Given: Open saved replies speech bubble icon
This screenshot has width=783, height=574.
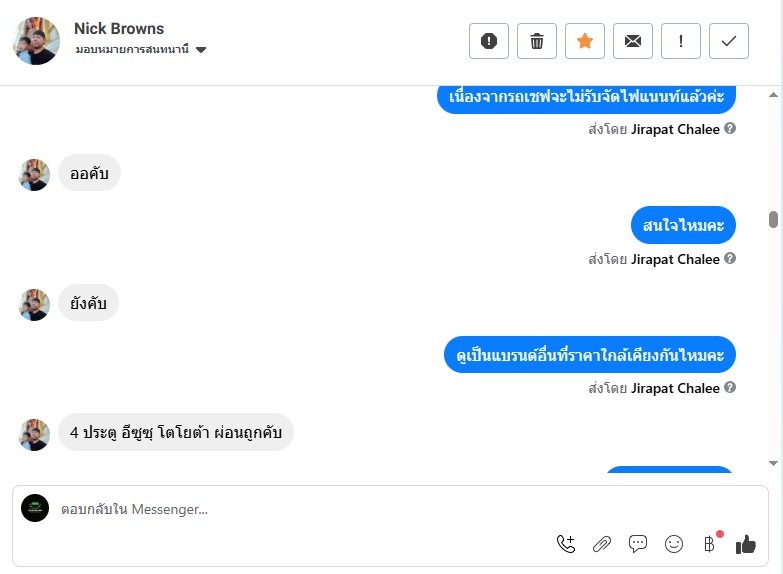Looking at the screenshot, I should (x=638, y=544).
